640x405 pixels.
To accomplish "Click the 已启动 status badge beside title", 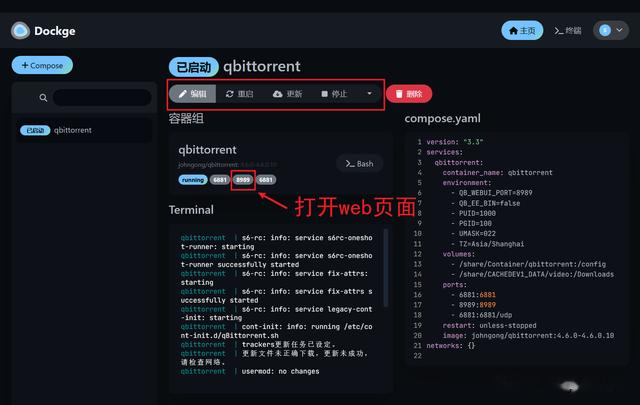I will point(194,67).
